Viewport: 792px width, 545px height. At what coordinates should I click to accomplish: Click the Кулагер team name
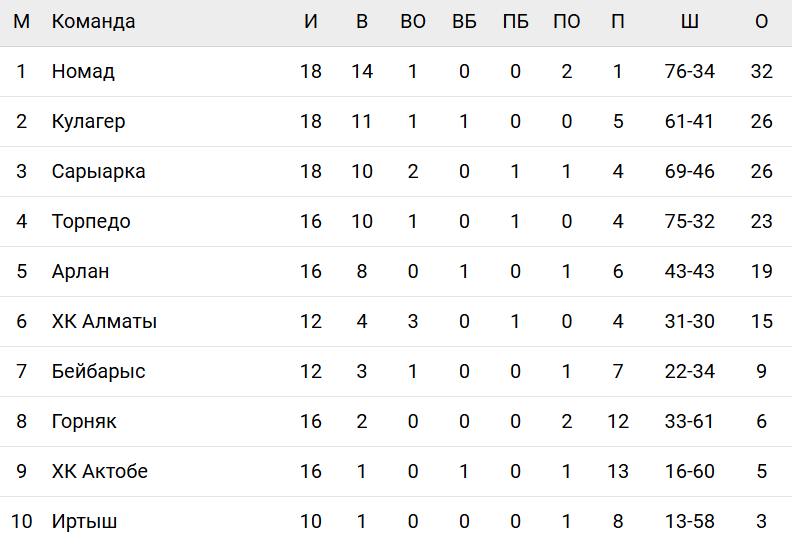(x=88, y=122)
